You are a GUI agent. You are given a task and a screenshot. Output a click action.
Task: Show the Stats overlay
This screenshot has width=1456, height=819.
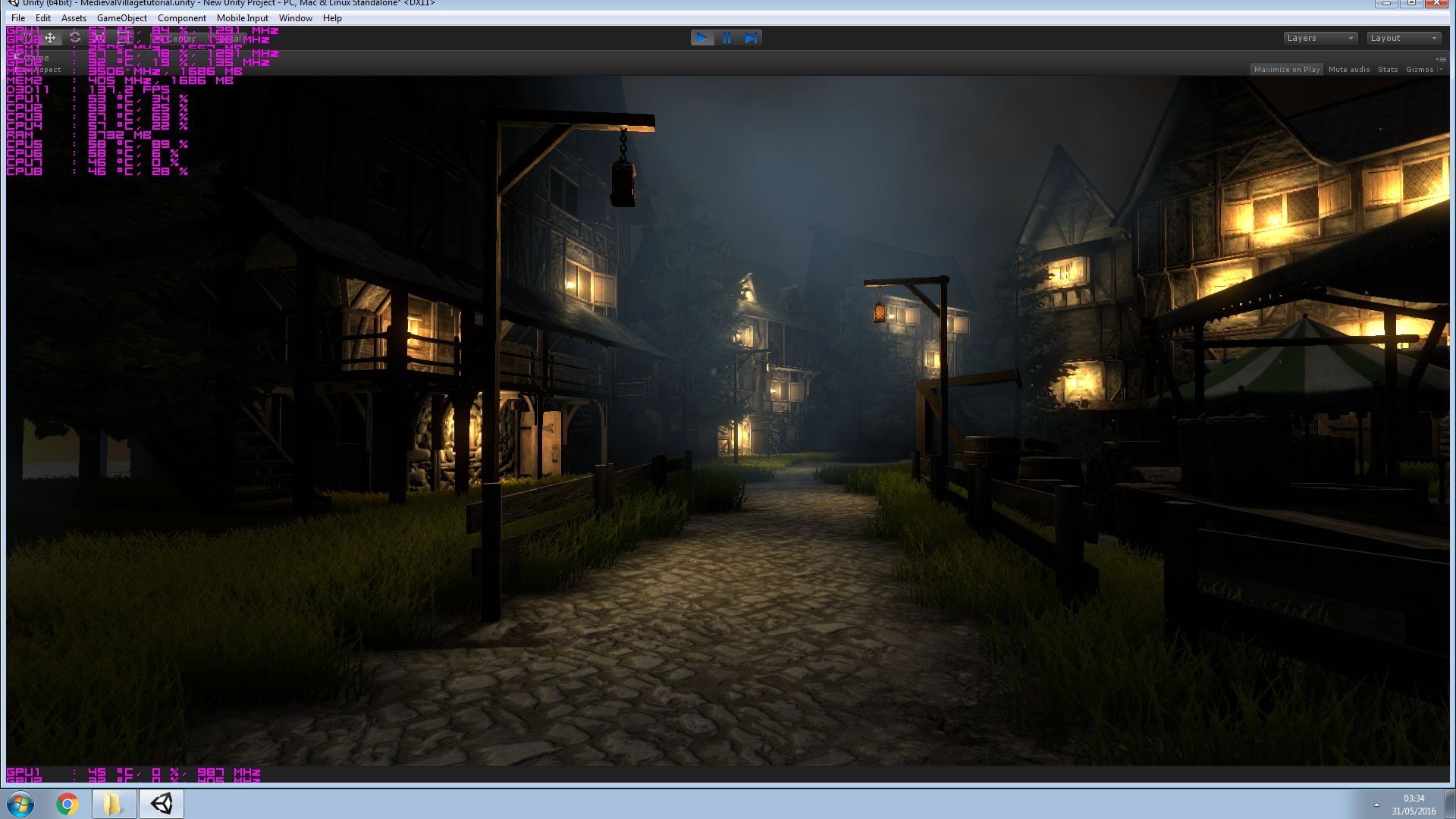1388,70
